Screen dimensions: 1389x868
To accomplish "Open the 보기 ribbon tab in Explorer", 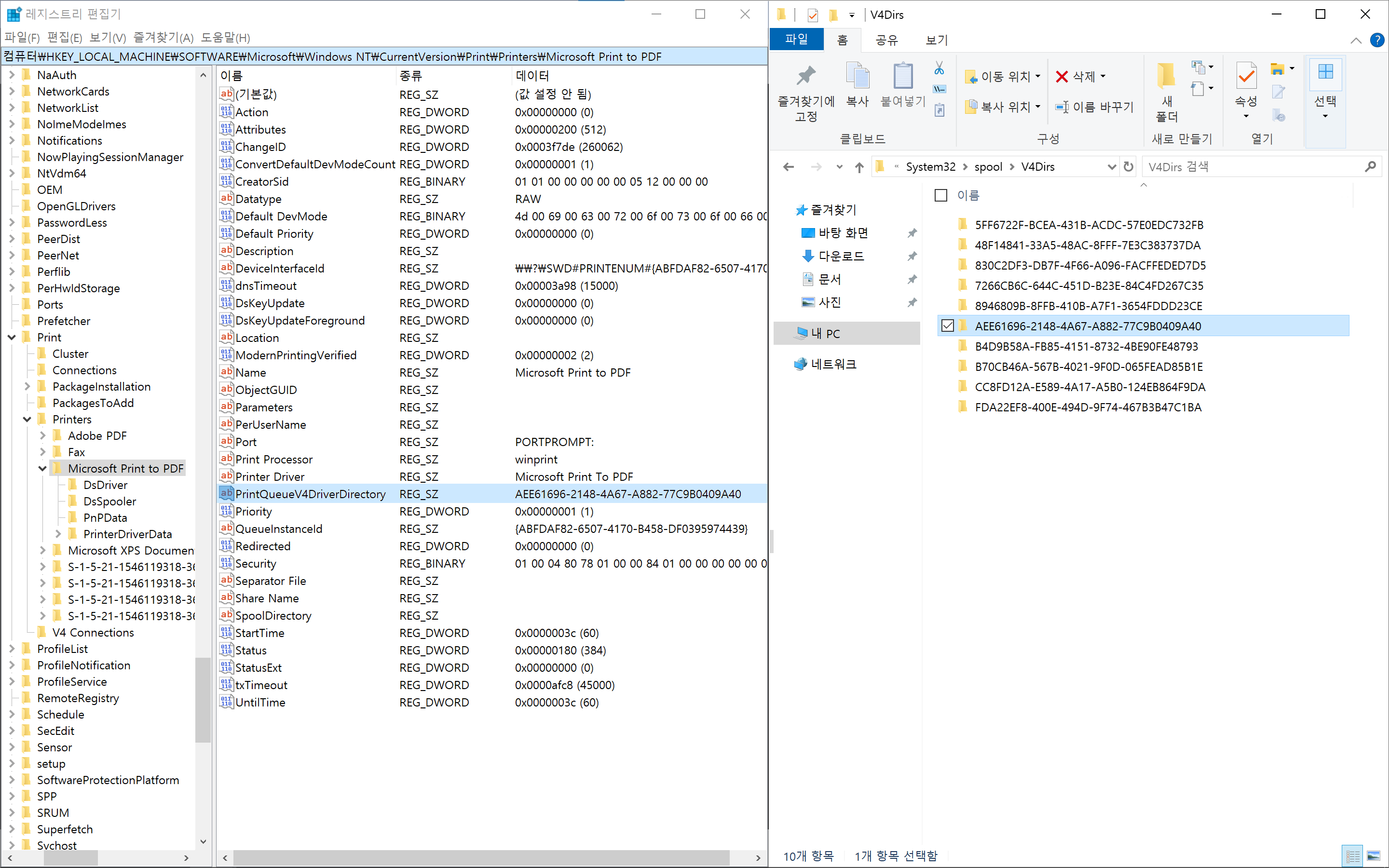I will tap(936, 40).
